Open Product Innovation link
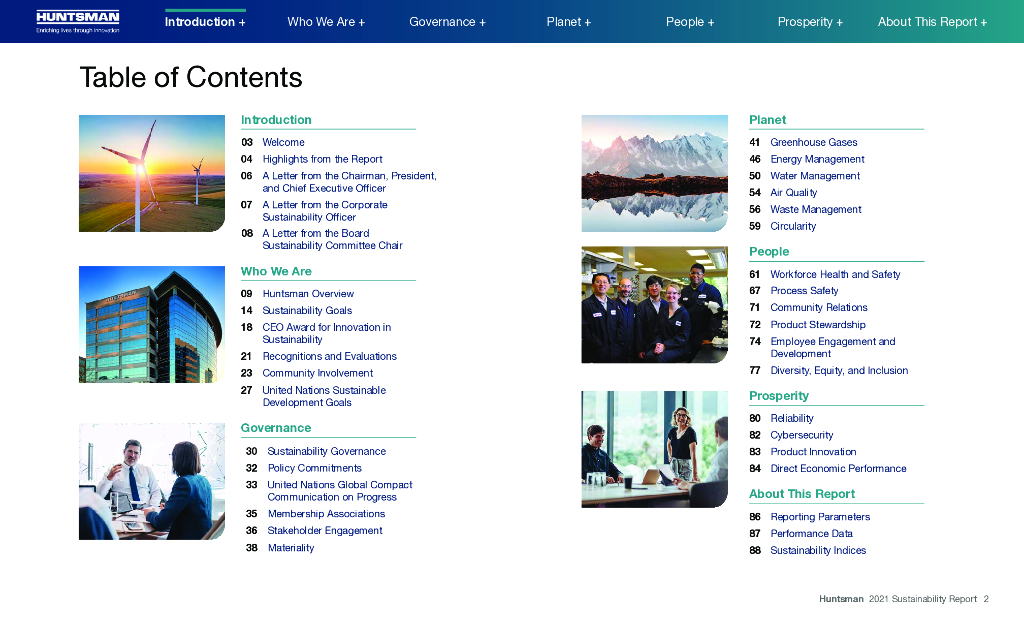This screenshot has width=1024, height=622. coord(813,452)
